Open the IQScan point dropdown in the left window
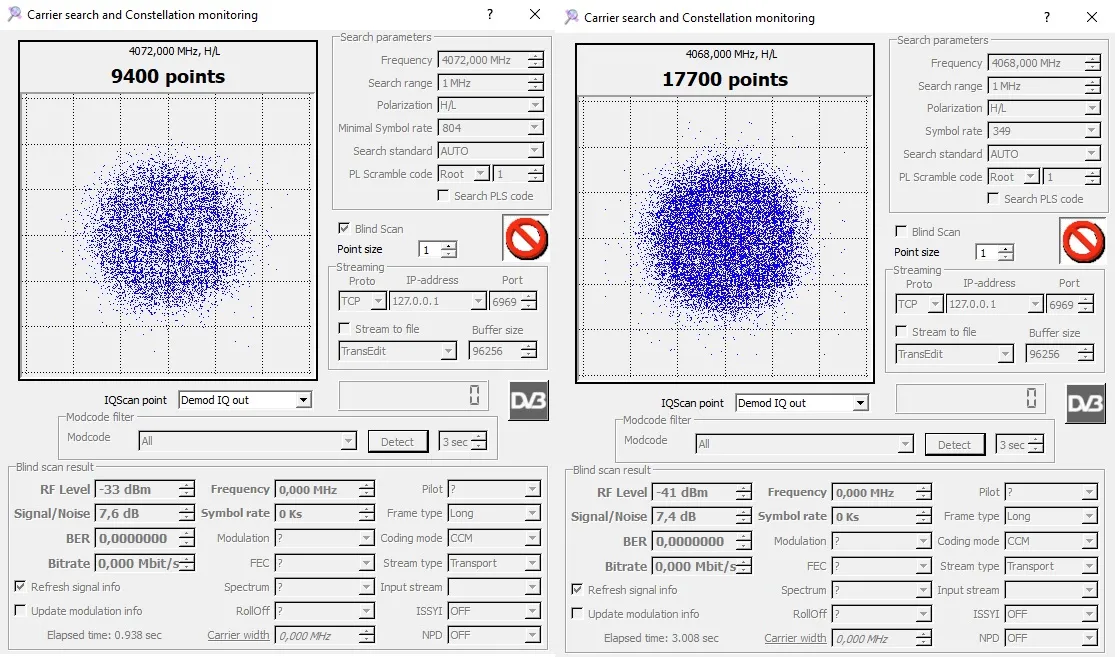This screenshot has width=1115, height=657. [x=303, y=400]
